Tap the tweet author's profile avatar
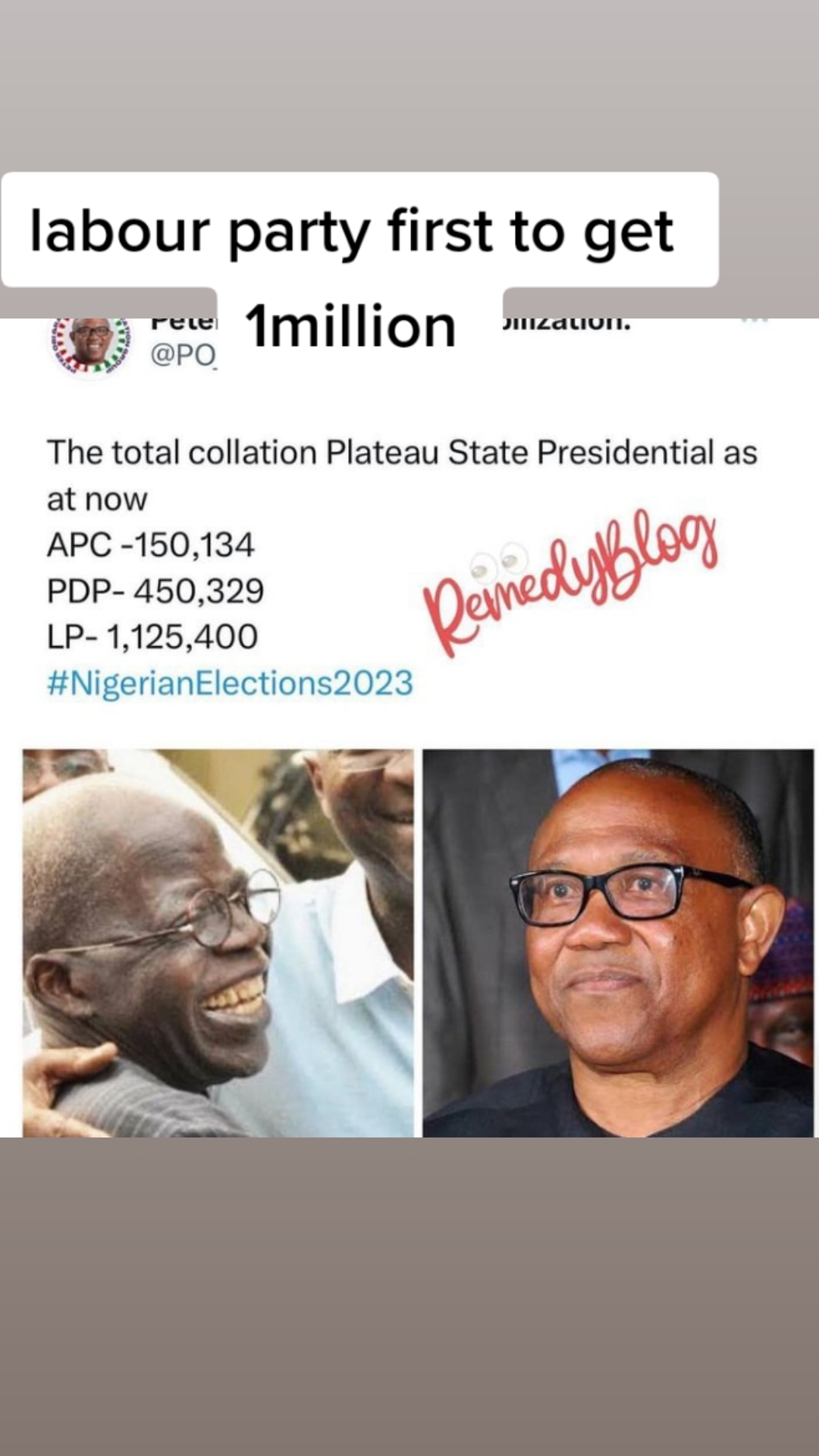The width and height of the screenshot is (819, 1456). tap(91, 344)
